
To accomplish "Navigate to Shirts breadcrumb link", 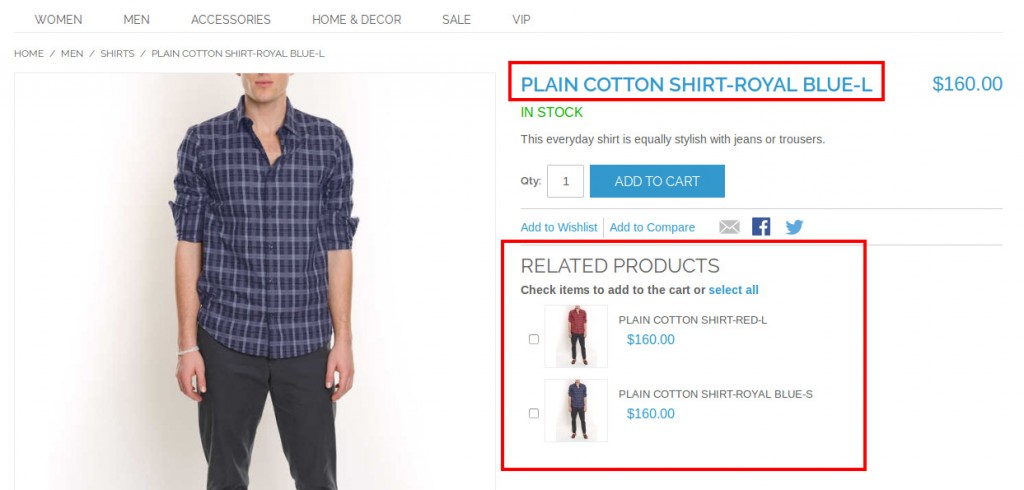I will pos(116,53).
